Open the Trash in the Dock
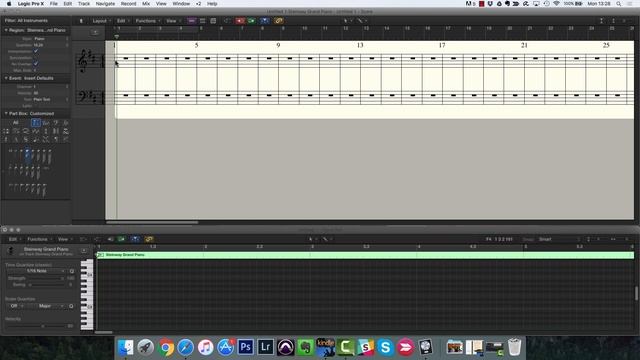640x360 pixels. coord(514,347)
